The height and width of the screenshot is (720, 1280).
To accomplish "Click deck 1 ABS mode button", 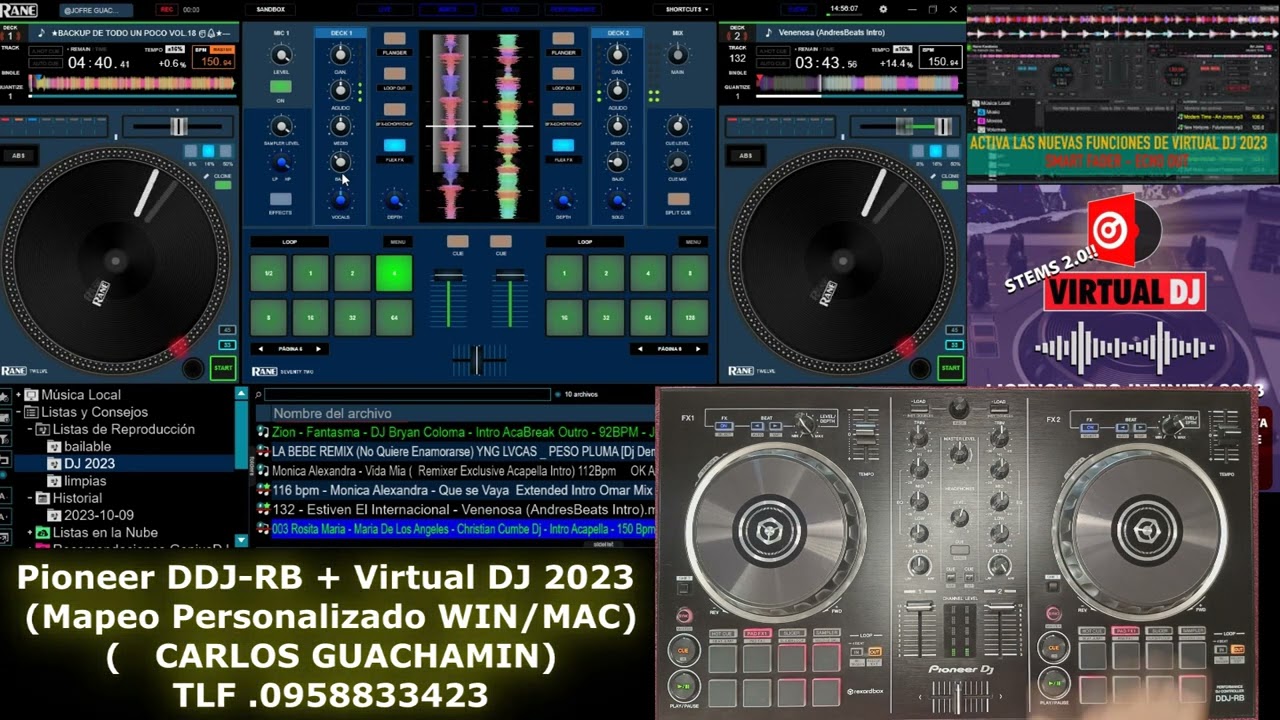I will click(18, 156).
